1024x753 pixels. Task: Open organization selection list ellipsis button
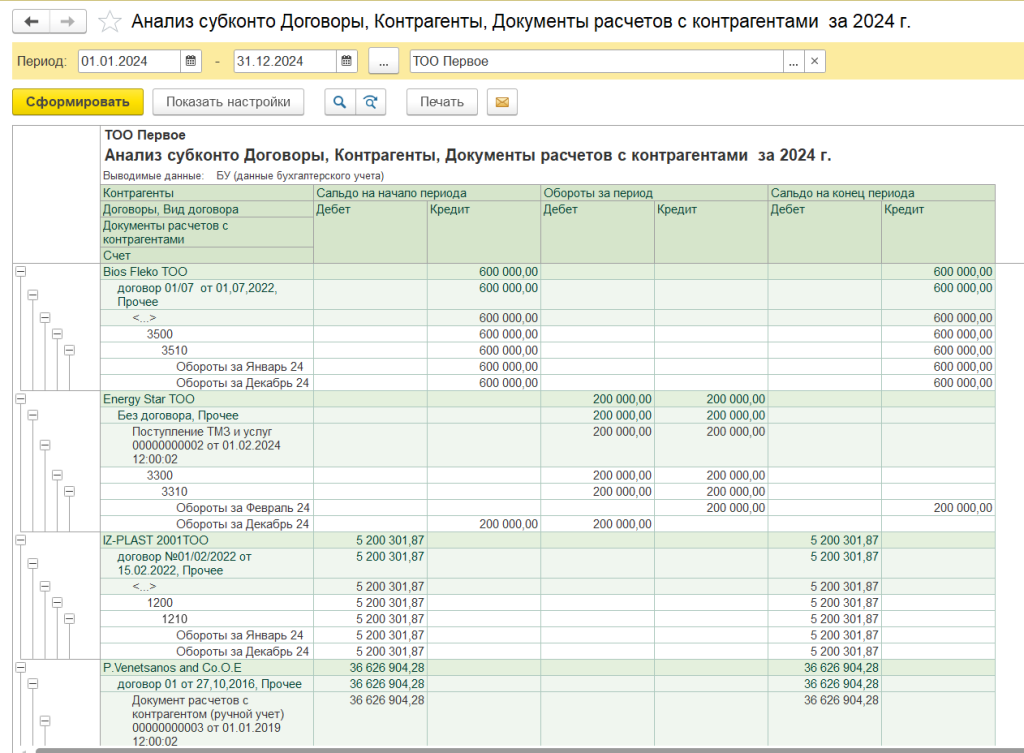pos(793,62)
